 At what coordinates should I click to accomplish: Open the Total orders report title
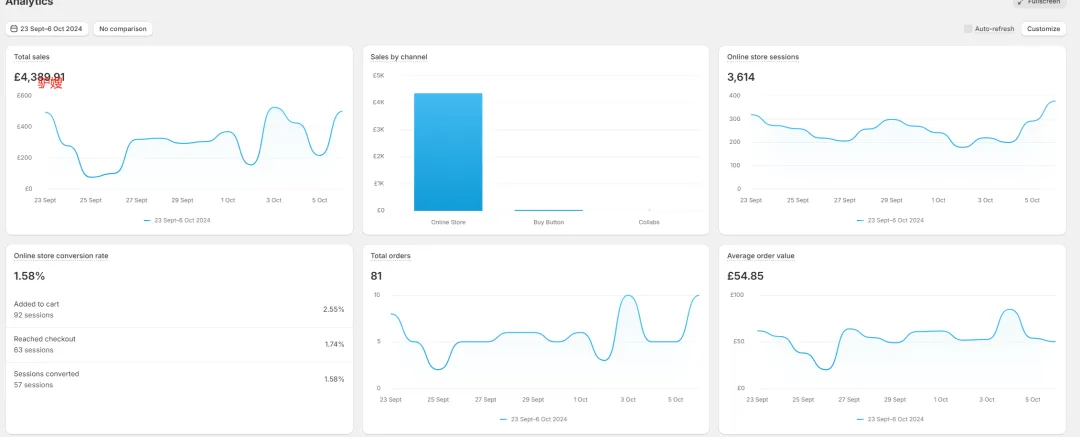click(x=390, y=256)
